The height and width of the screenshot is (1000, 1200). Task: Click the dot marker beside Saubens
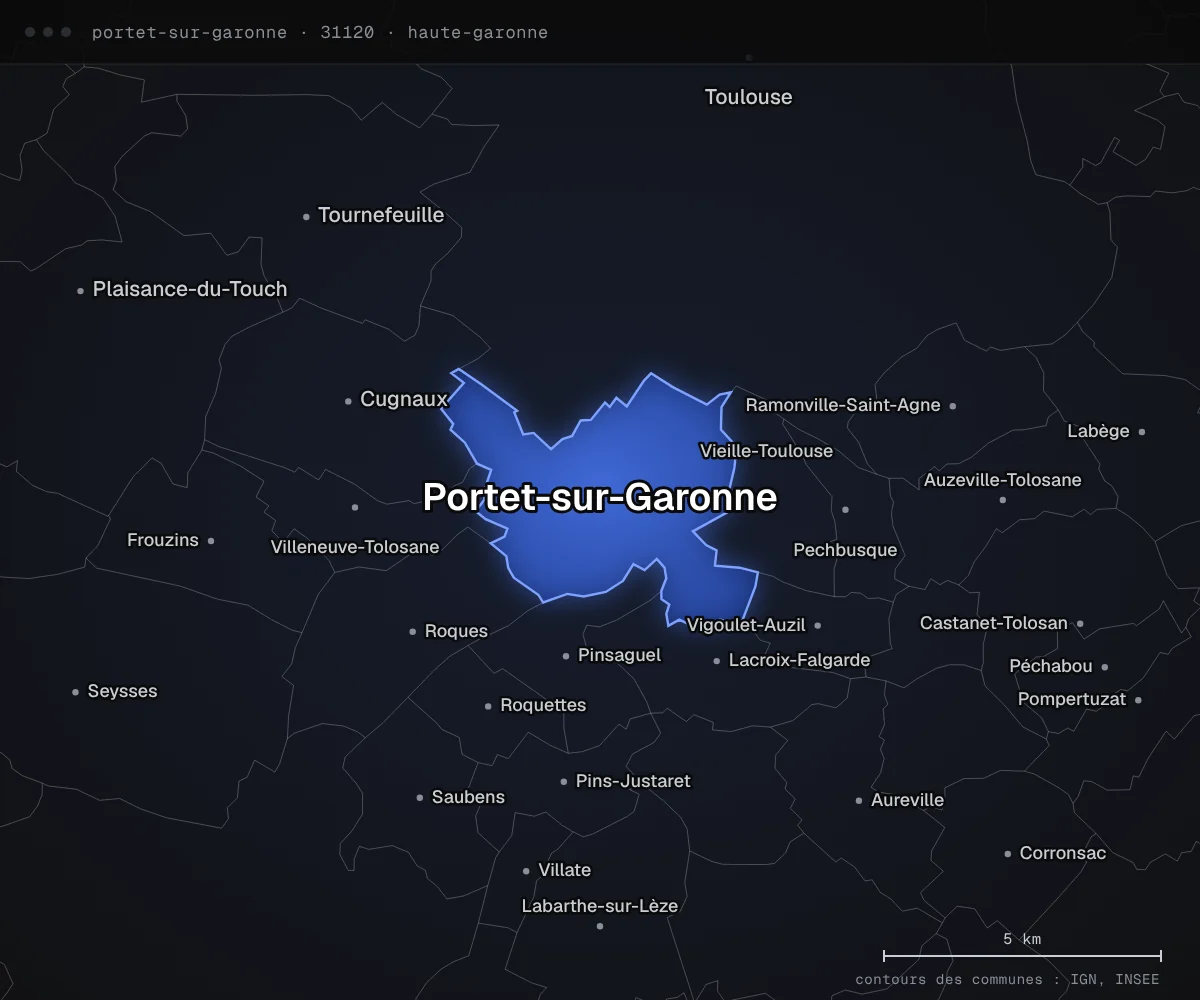pos(420,798)
